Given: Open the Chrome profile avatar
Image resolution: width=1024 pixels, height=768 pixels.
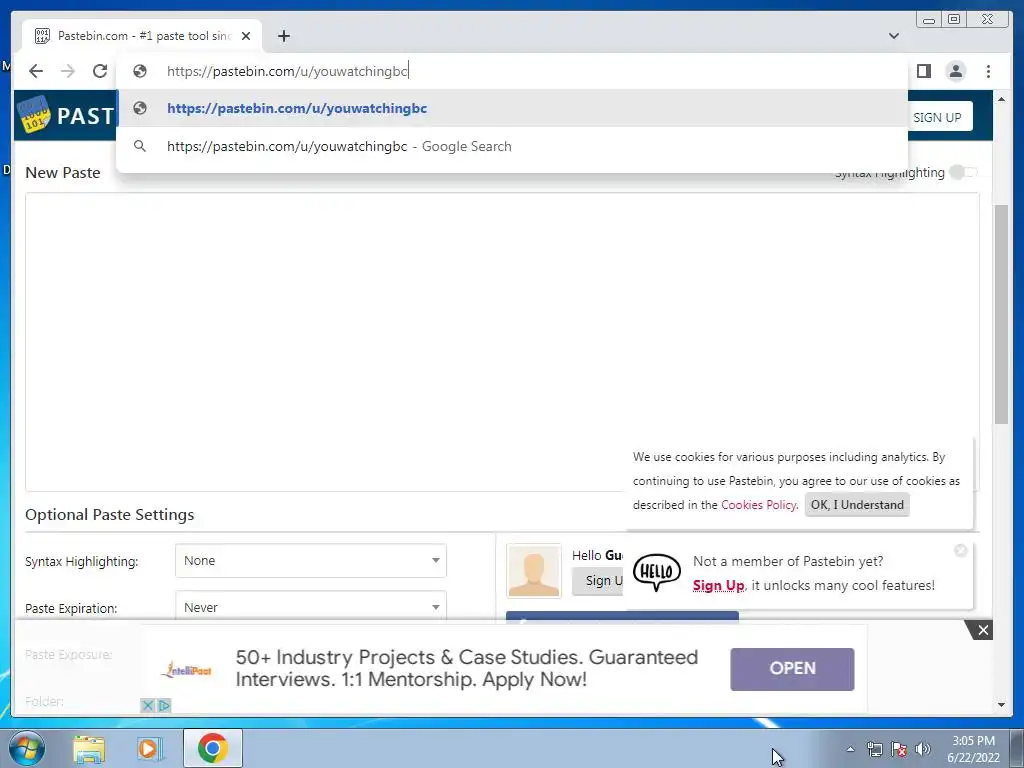Looking at the screenshot, I should pos(955,71).
